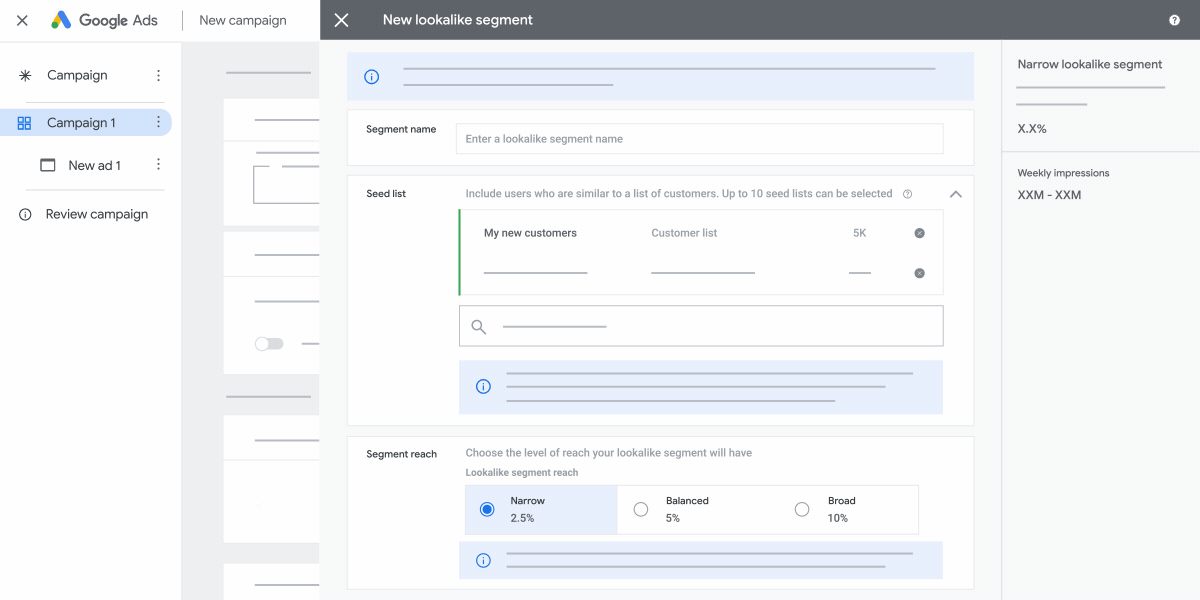Select the Broad 10% reach option
This screenshot has height=600, width=1200.
click(802, 509)
